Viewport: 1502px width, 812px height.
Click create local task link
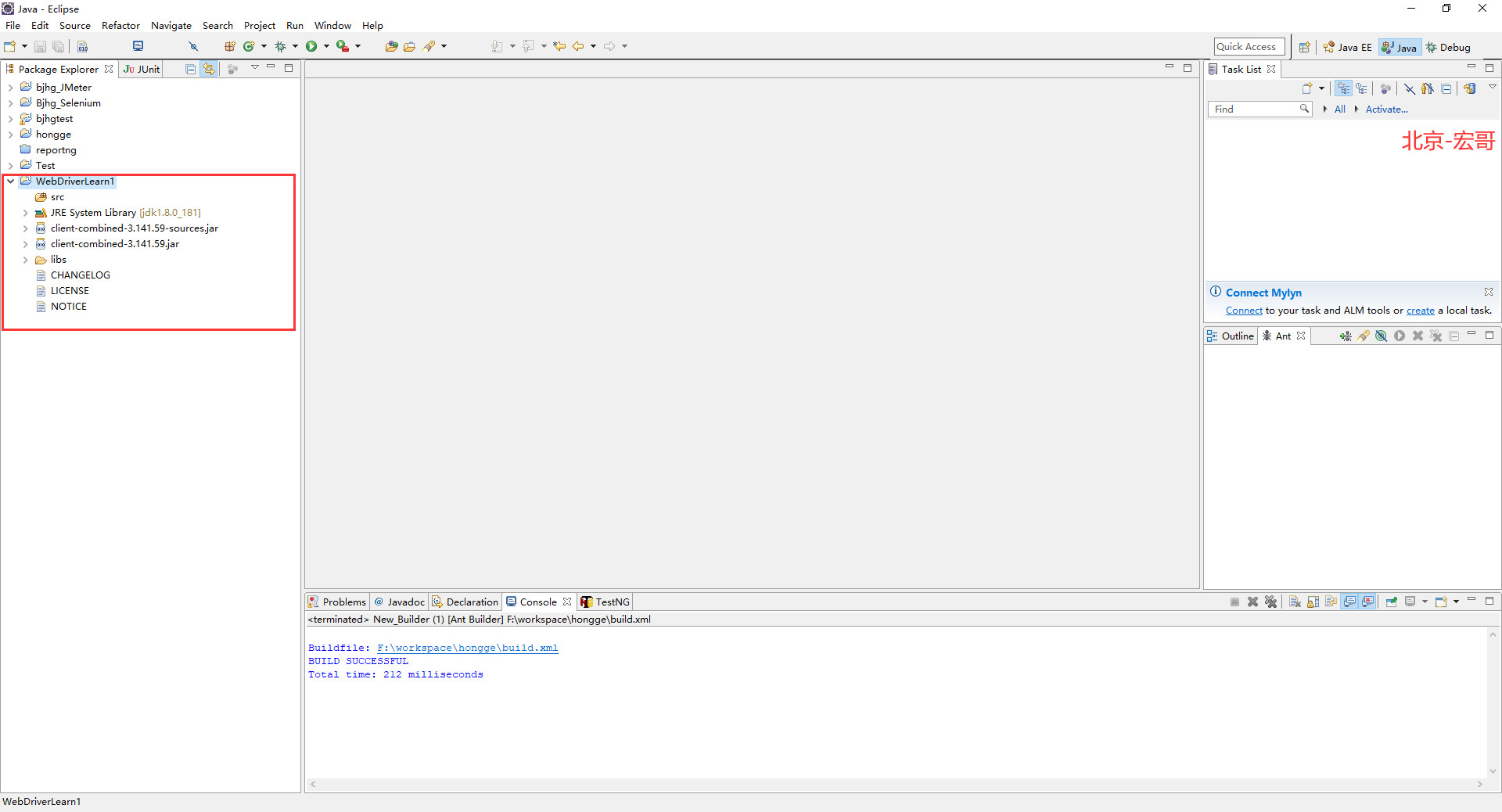coord(1420,311)
